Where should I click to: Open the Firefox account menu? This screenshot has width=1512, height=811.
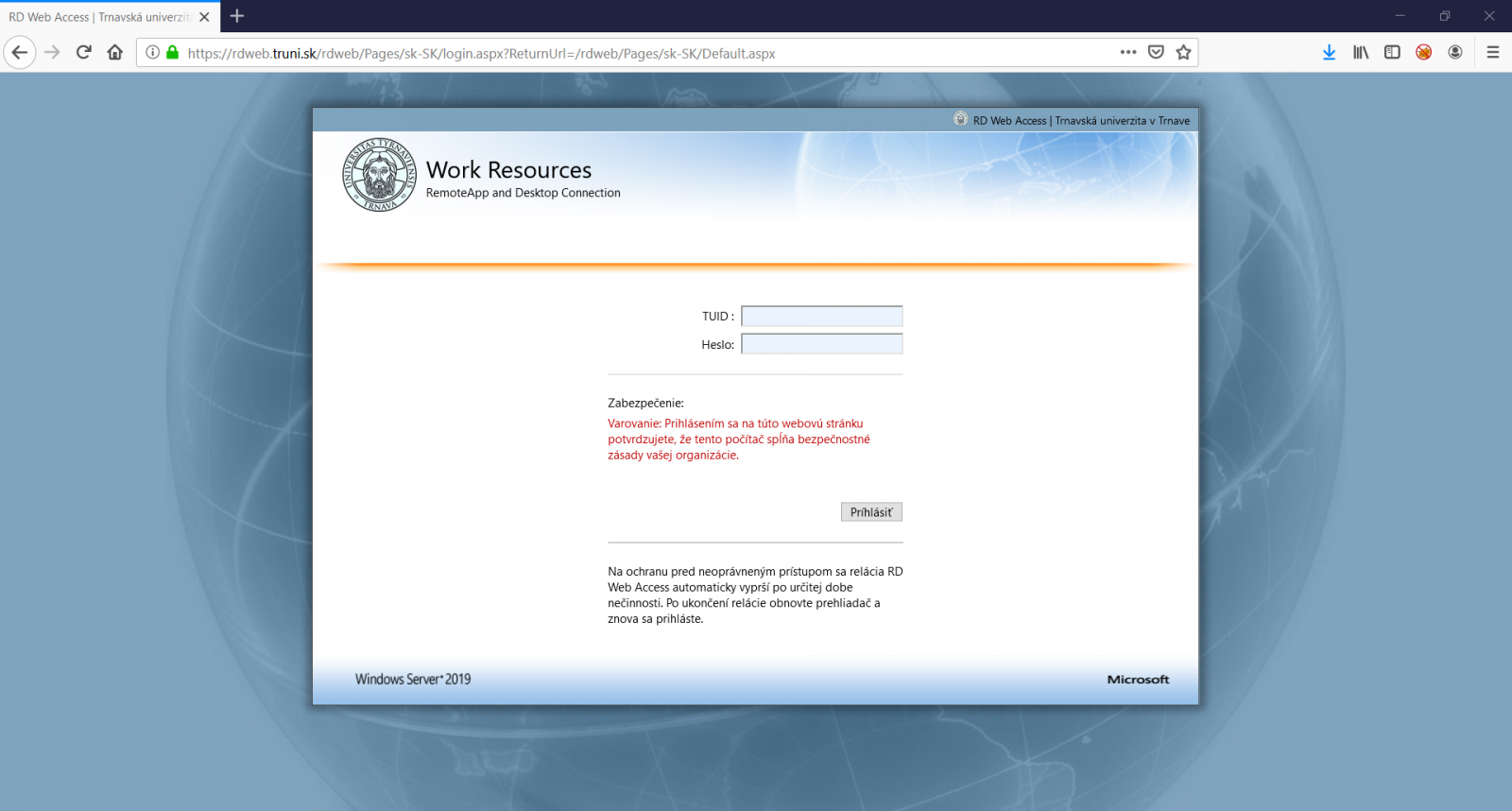pyautogui.click(x=1455, y=52)
